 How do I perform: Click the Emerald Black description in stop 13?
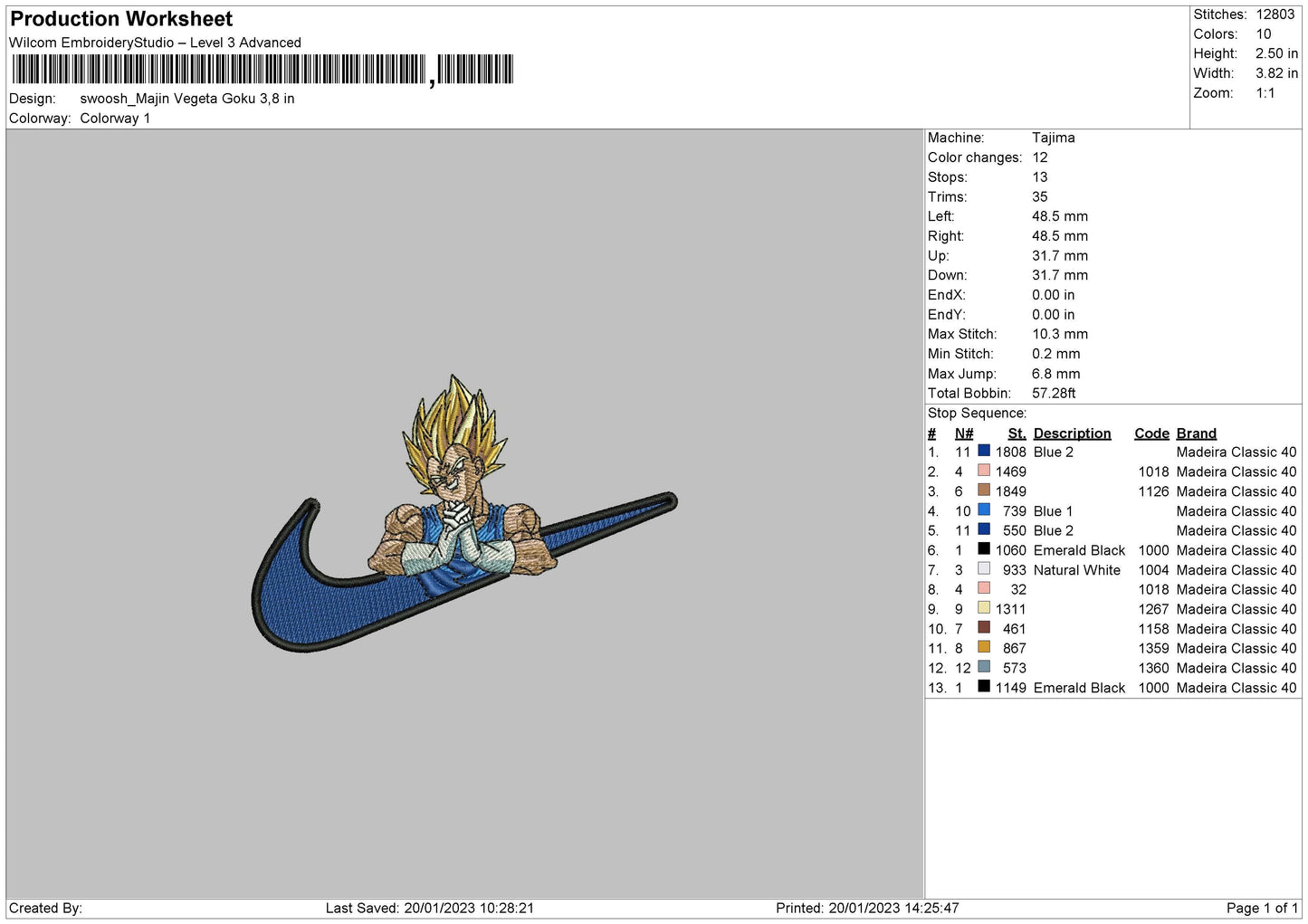1079,688
